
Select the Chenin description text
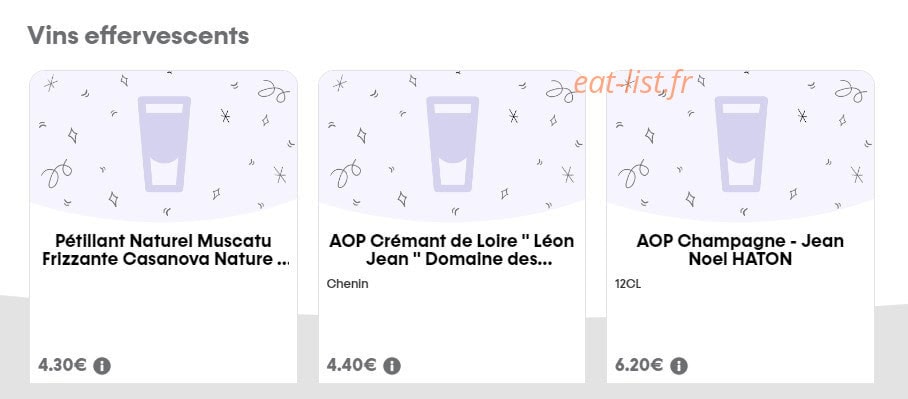[347, 284]
